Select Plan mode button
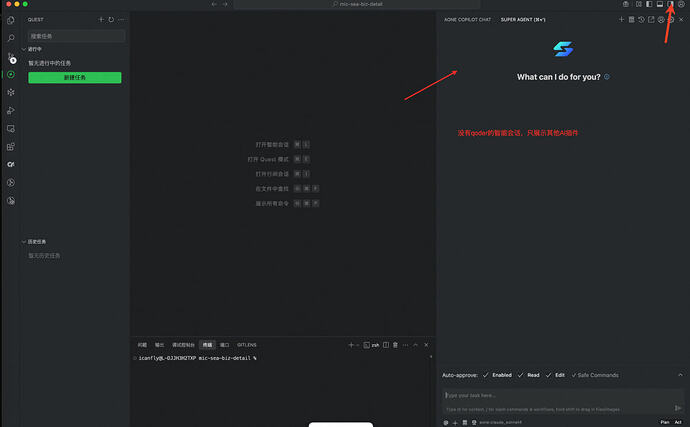The image size is (690, 427). [664, 422]
